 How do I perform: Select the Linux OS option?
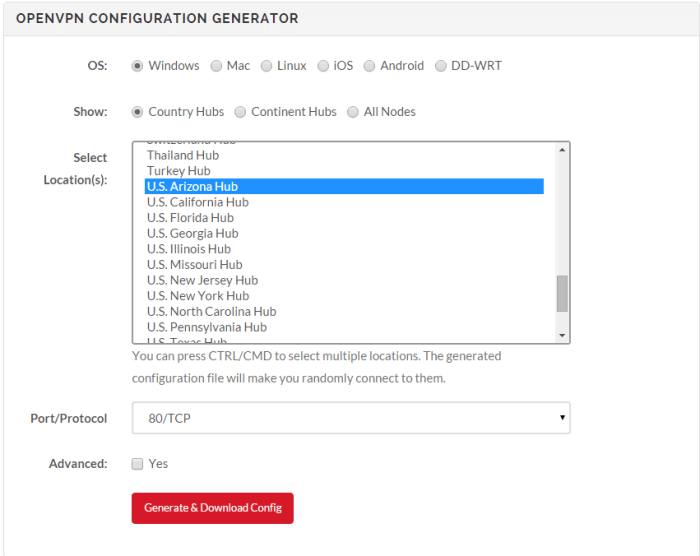(x=267, y=66)
